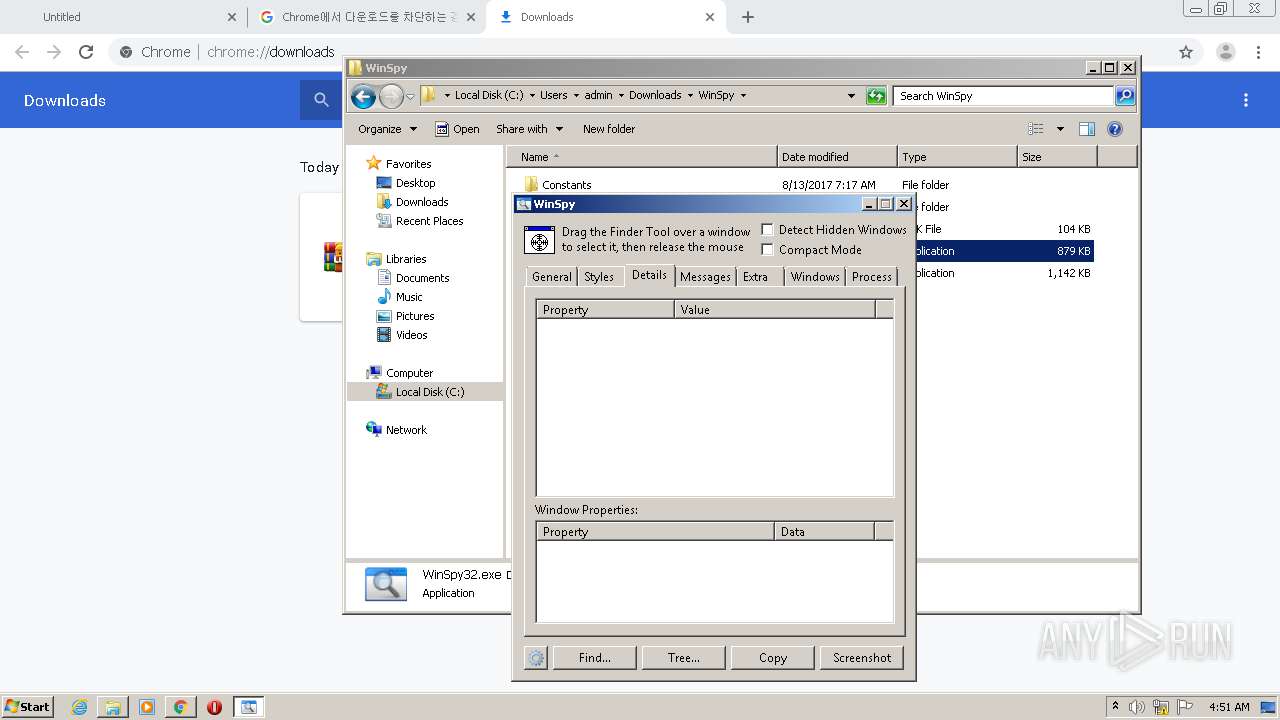Go forward in Explorer window
This screenshot has height=720, width=1280.
[391, 96]
